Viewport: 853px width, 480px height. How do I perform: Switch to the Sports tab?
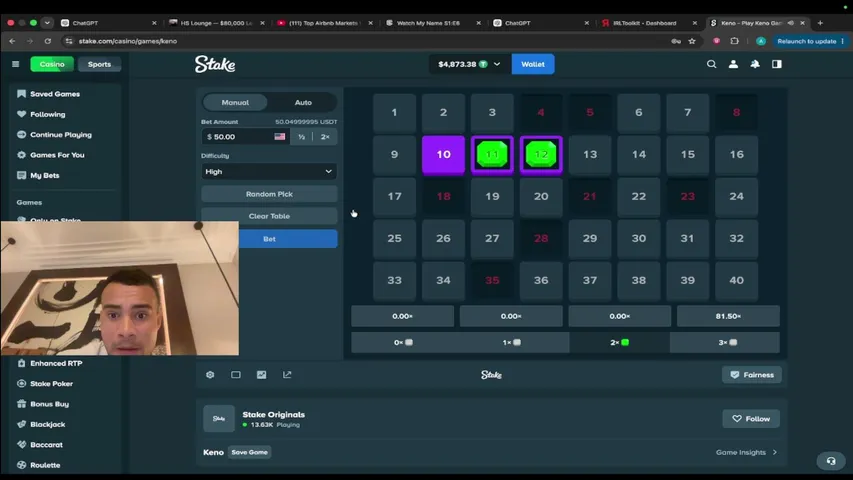100,64
